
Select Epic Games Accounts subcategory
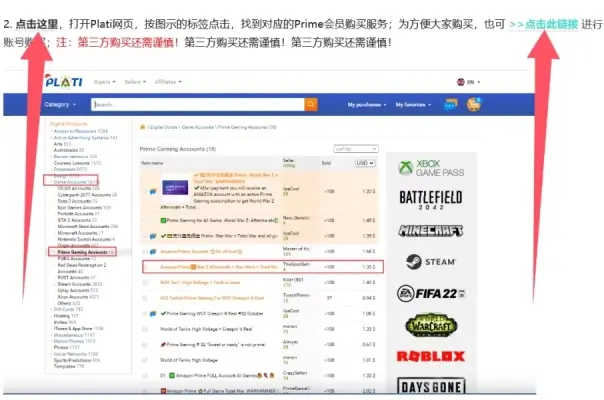click(x=84, y=207)
